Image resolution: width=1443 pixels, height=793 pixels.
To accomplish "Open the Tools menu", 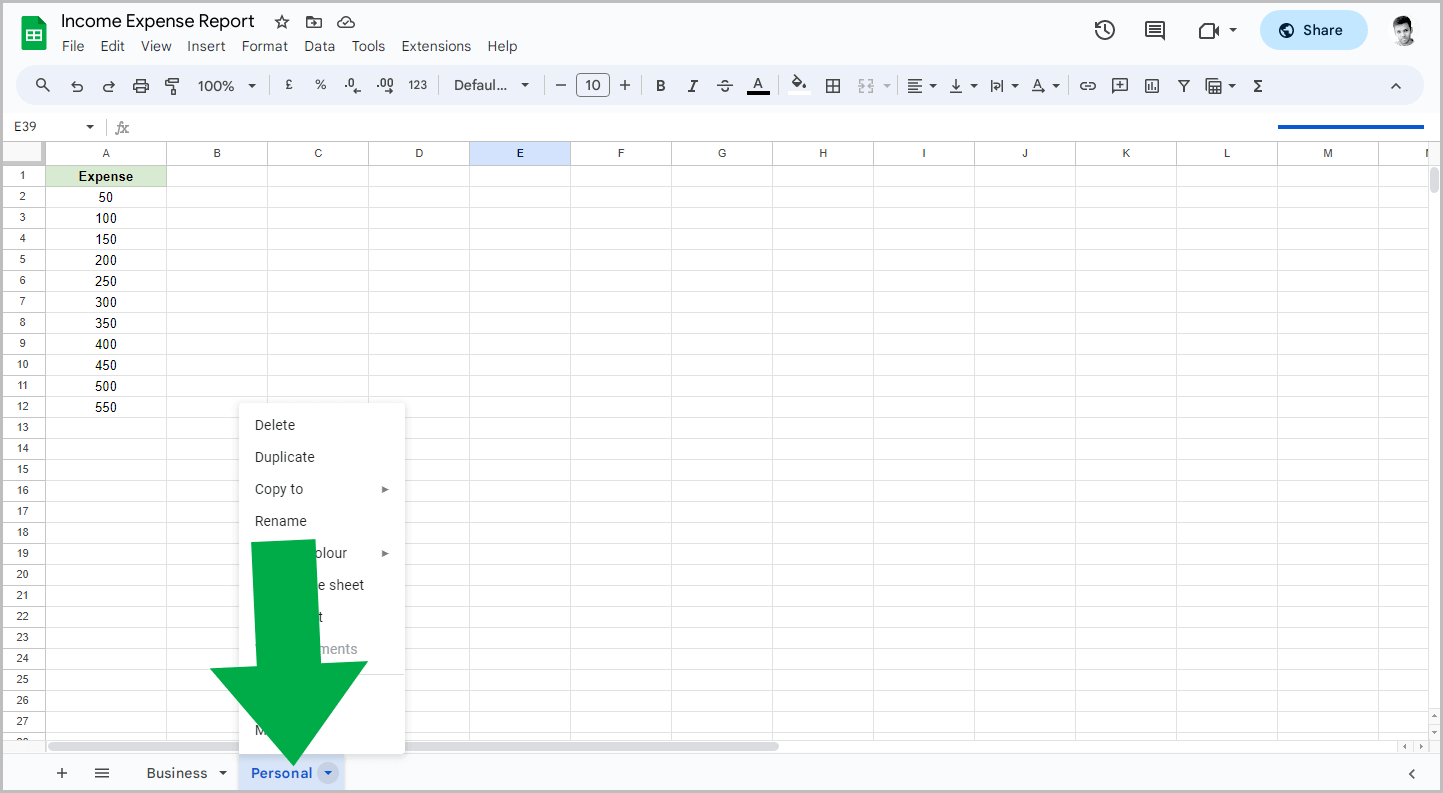I will [x=369, y=46].
